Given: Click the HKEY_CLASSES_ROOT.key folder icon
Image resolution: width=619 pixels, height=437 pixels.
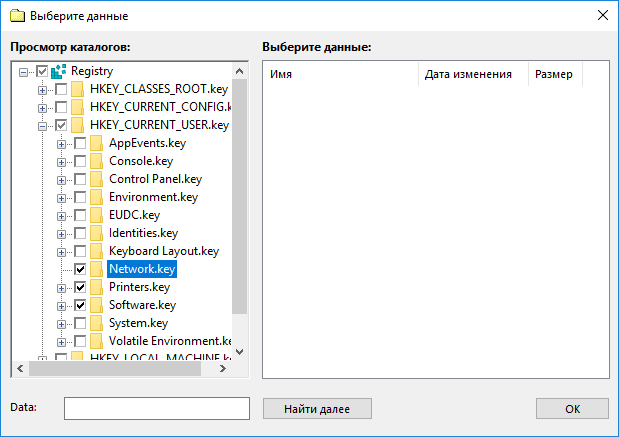Looking at the screenshot, I should [x=77, y=89].
